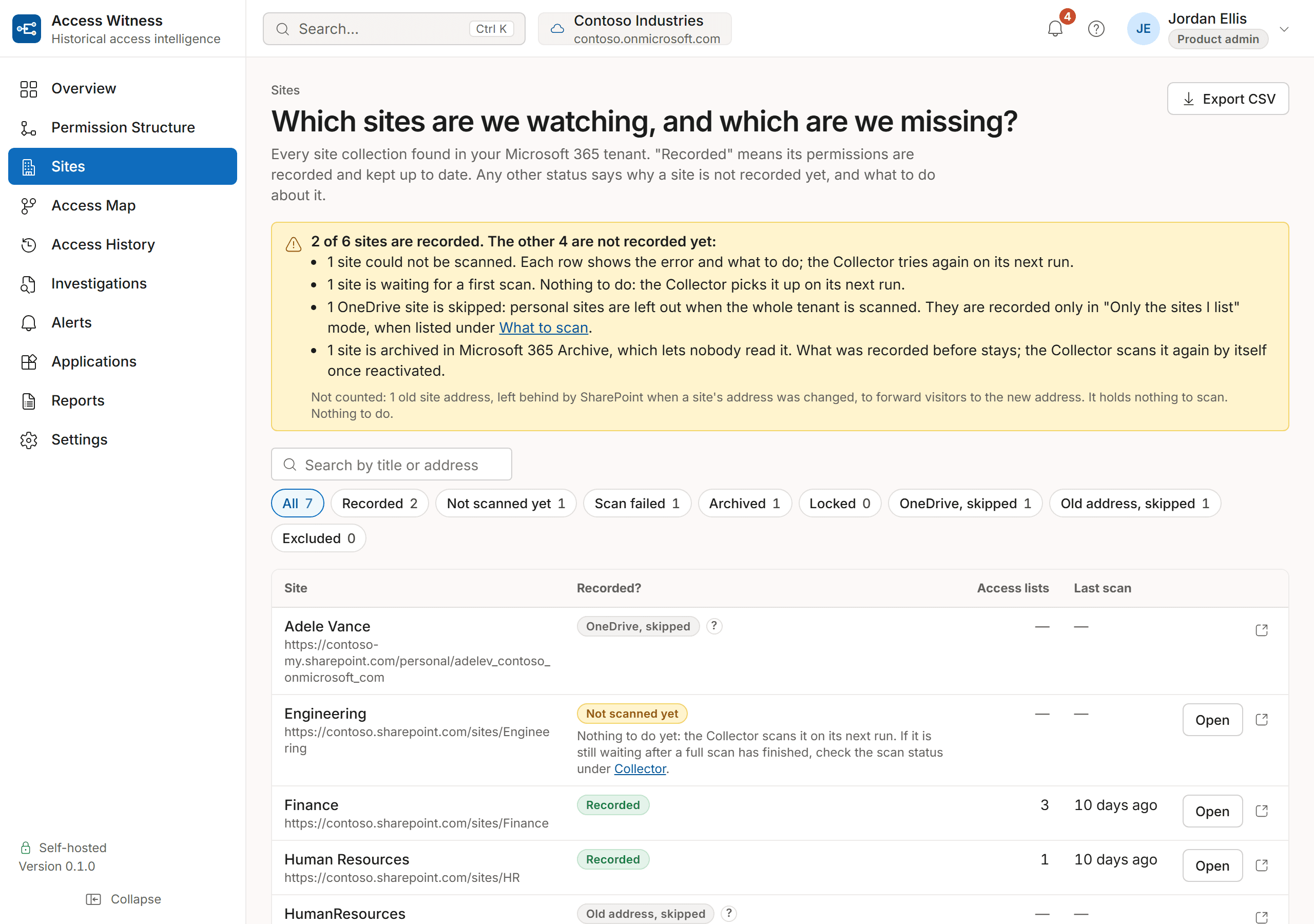
Task: Click question mark beside Old address, skipped badge
Action: (x=728, y=914)
